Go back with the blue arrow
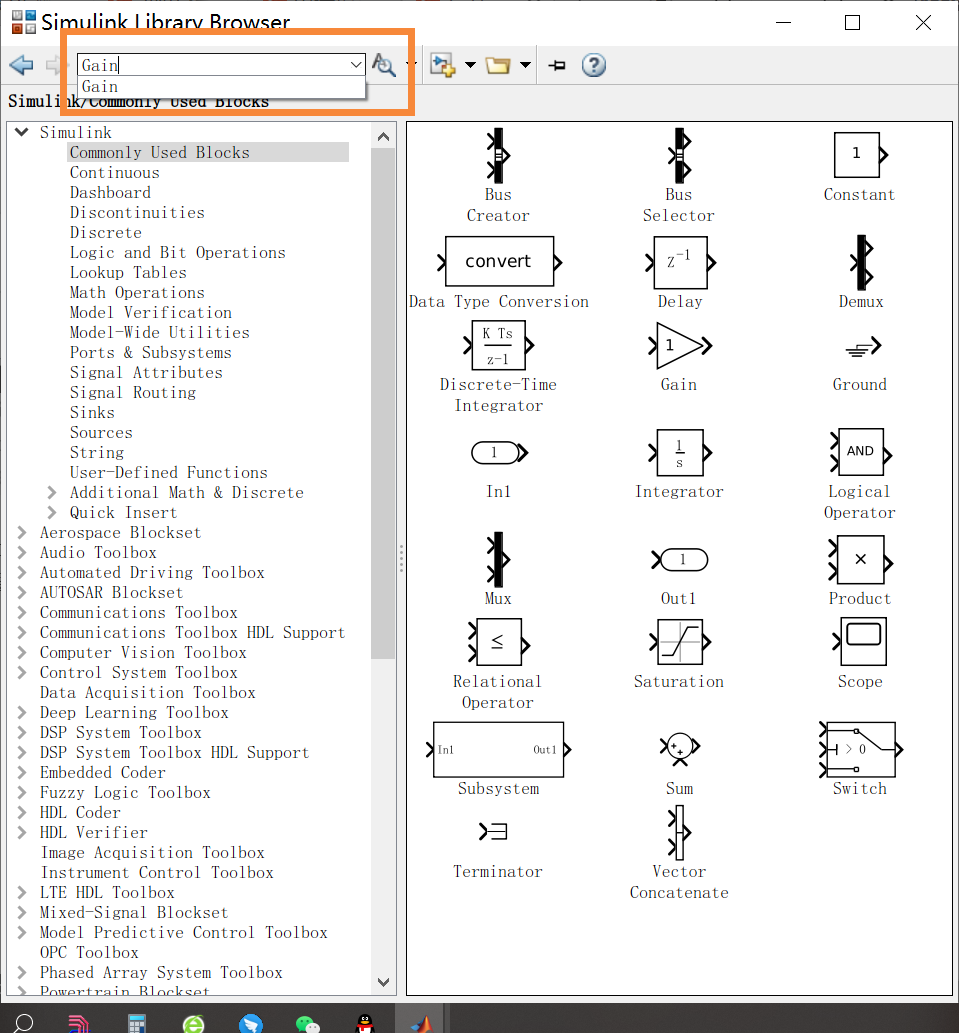The width and height of the screenshot is (959, 1033). [x=22, y=65]
